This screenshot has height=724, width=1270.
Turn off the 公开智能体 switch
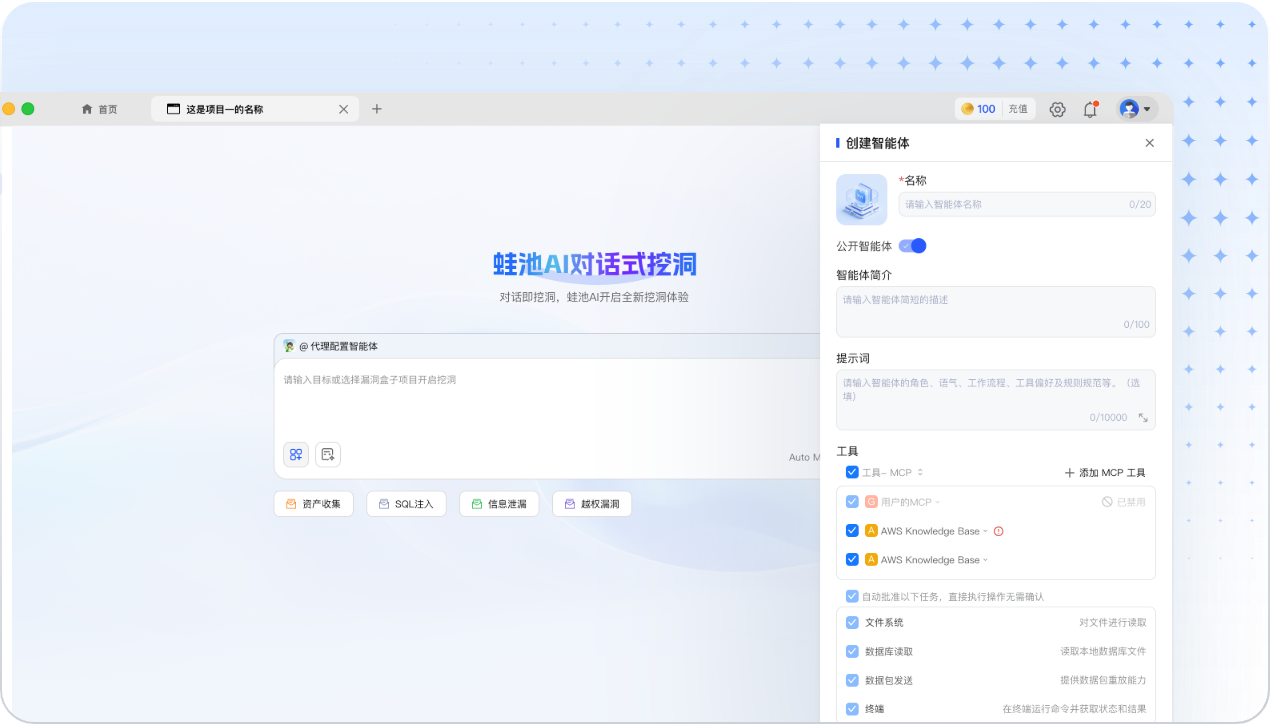click(911, 245)
